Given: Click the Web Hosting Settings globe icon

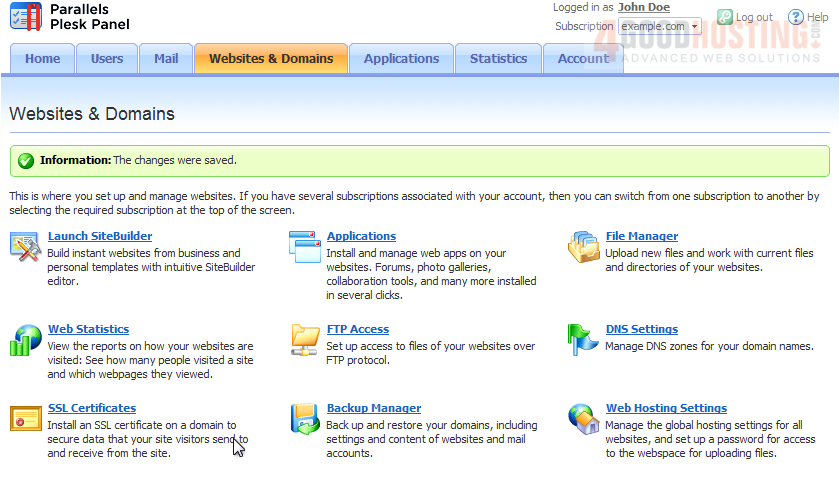Looking at the screenshot, I should pos(583,418).
